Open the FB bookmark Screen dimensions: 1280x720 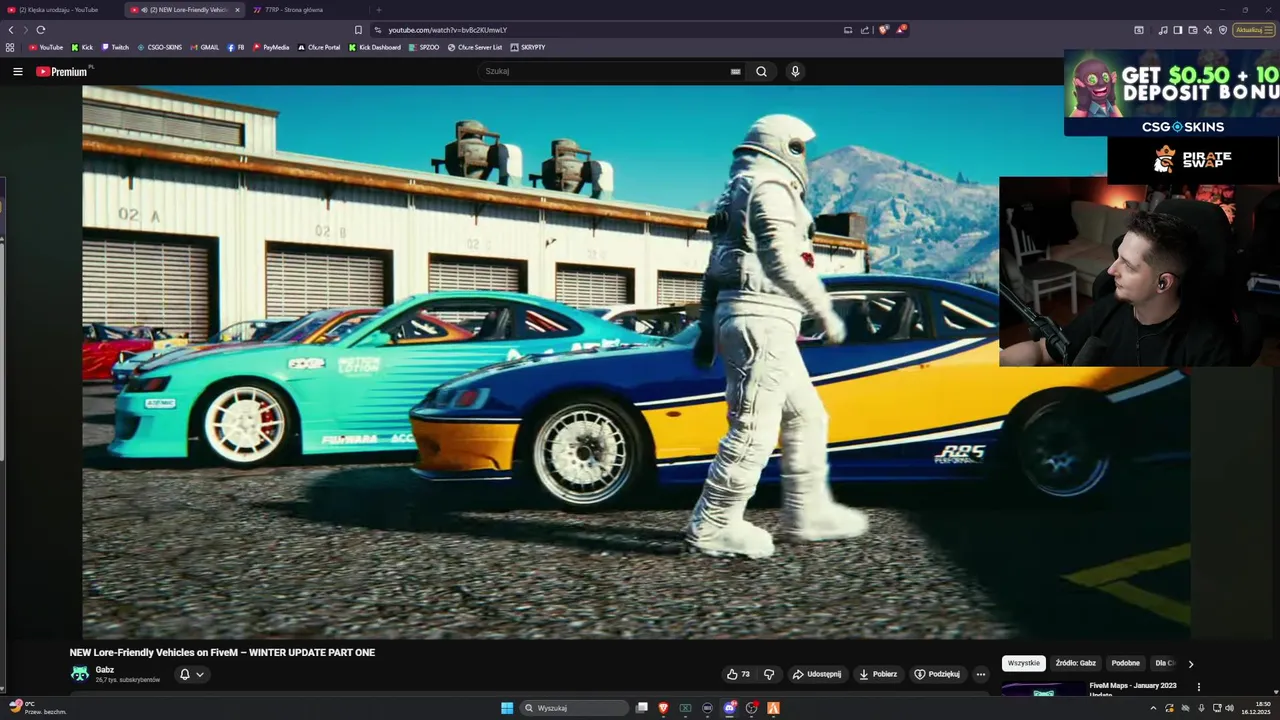pos(236,47)
